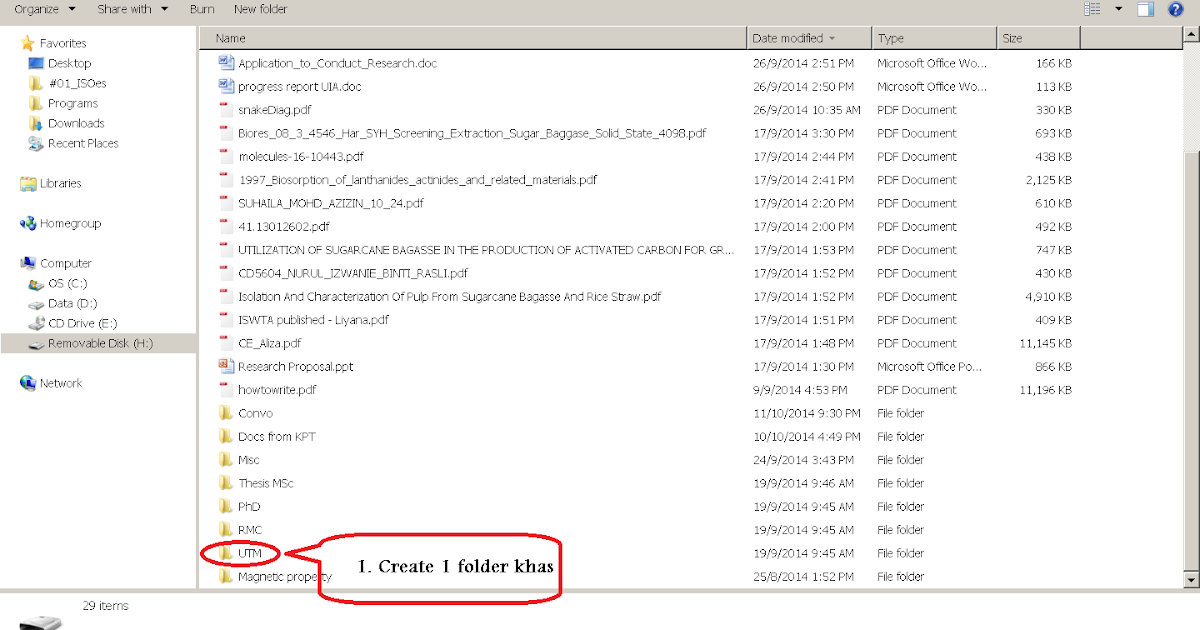Select CD5604_NURUL_IZWANIE_BINTI_RASLI.pdf icon
The width and height of the screenshot is (1200, 630).
click(225, 273)
